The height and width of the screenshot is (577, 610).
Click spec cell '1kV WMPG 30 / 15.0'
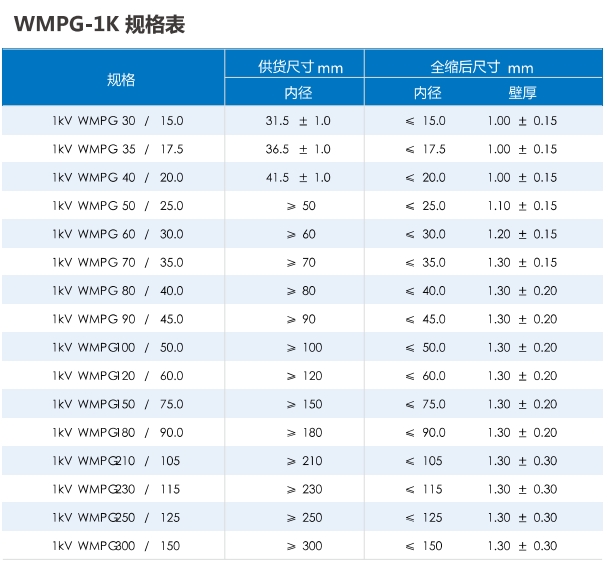pyautogui.click(x=118, y=121)
